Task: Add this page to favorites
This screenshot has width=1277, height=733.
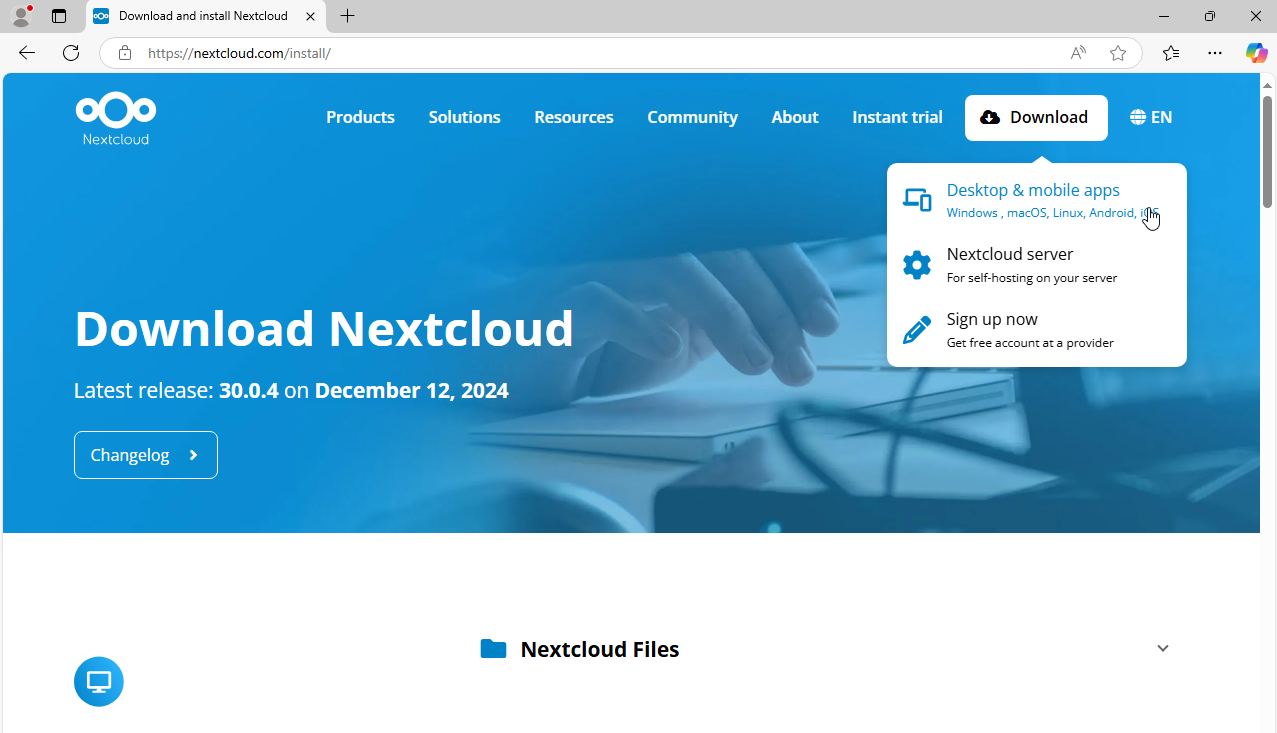Action: 1118,53
